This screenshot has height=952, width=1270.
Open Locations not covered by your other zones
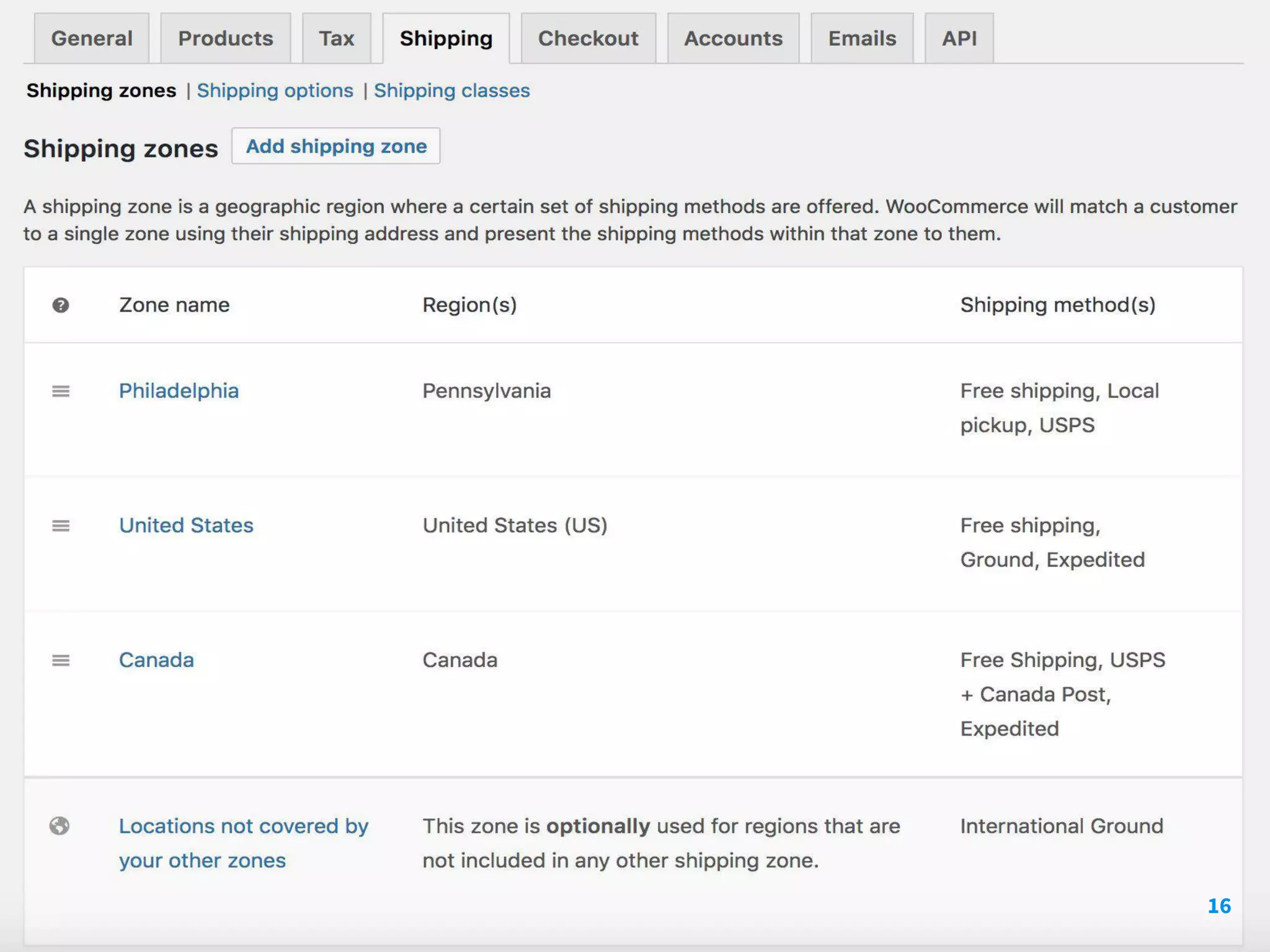(x=243, y=826)
